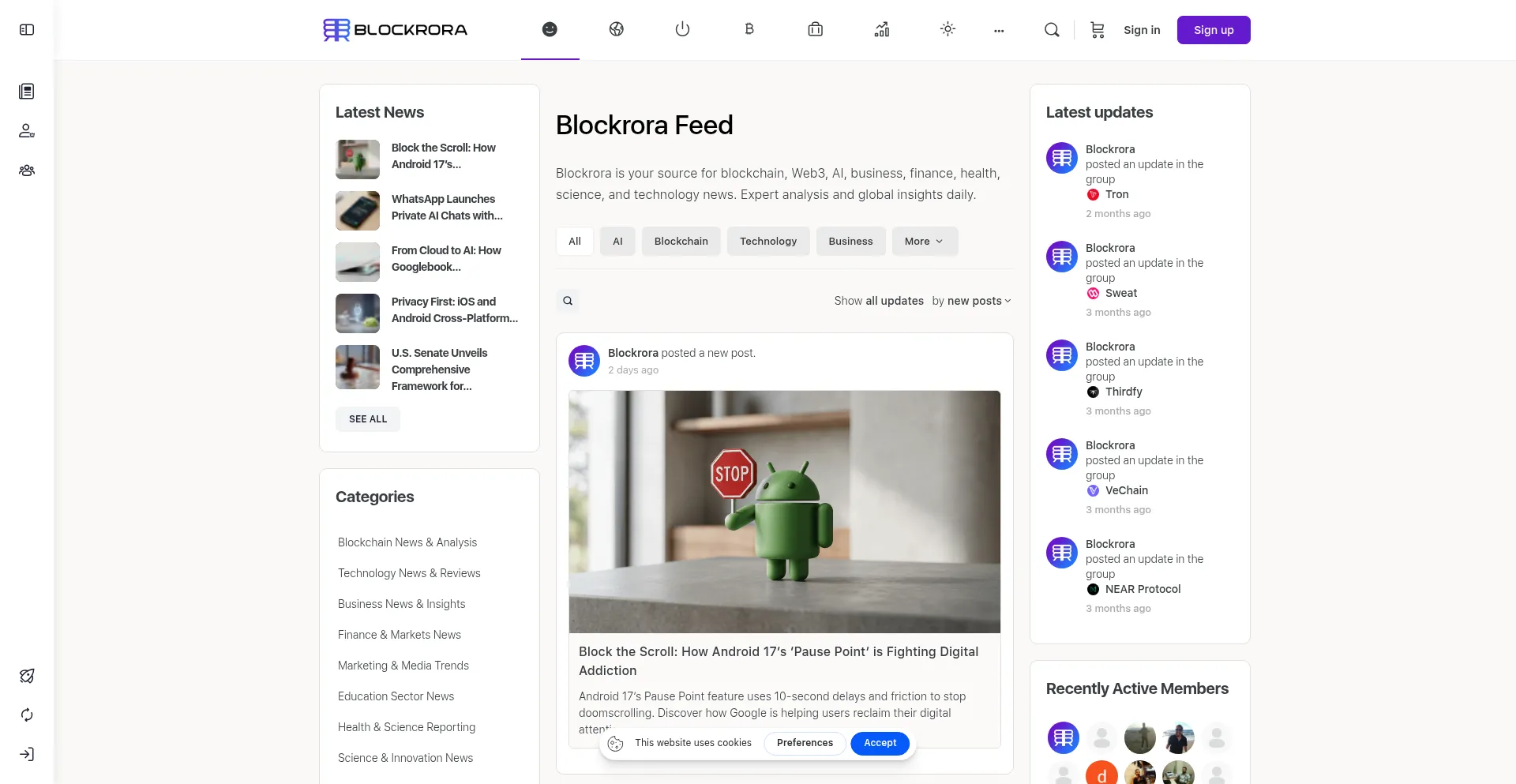Open cookie Preferences
1516x784 pixels.
coord(805,743)
